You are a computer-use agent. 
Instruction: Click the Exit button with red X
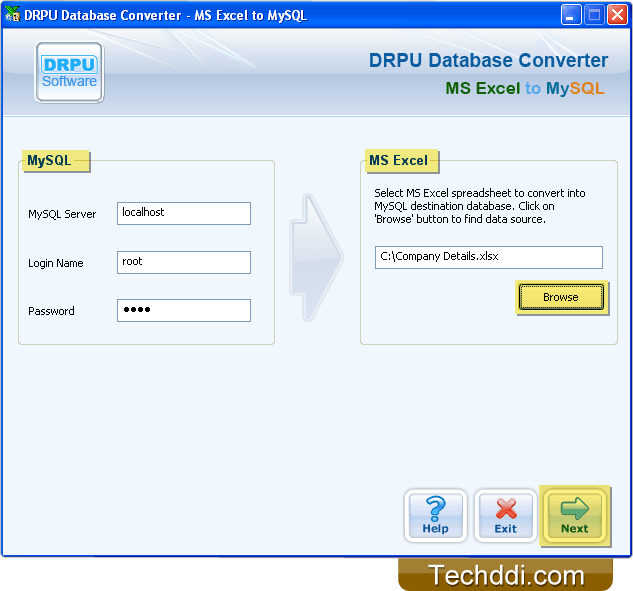(x=505, y=516)
